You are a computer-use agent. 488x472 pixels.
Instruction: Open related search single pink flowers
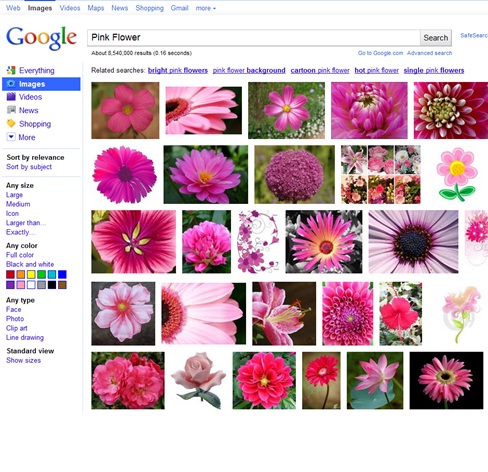(x=434, y=70)
